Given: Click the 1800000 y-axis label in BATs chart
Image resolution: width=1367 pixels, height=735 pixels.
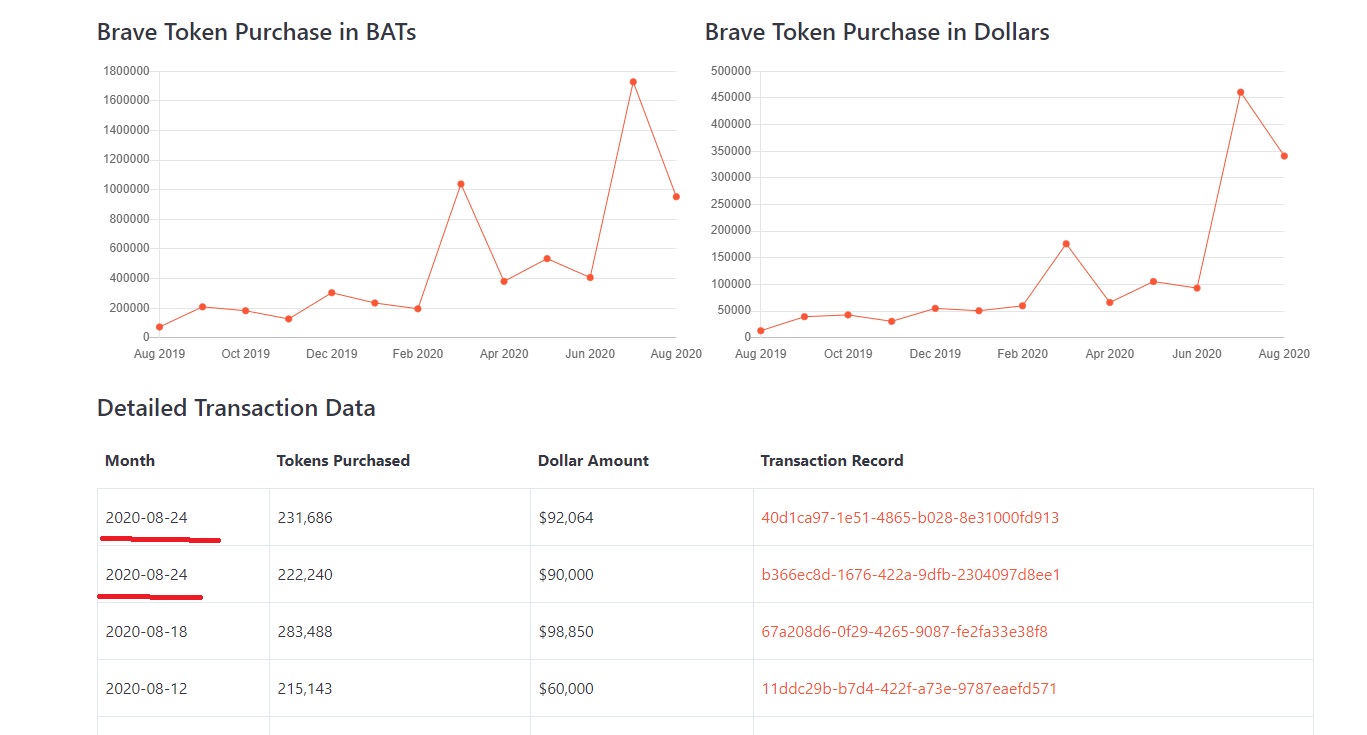Looking at the screenshot, I should coord(126,71).
